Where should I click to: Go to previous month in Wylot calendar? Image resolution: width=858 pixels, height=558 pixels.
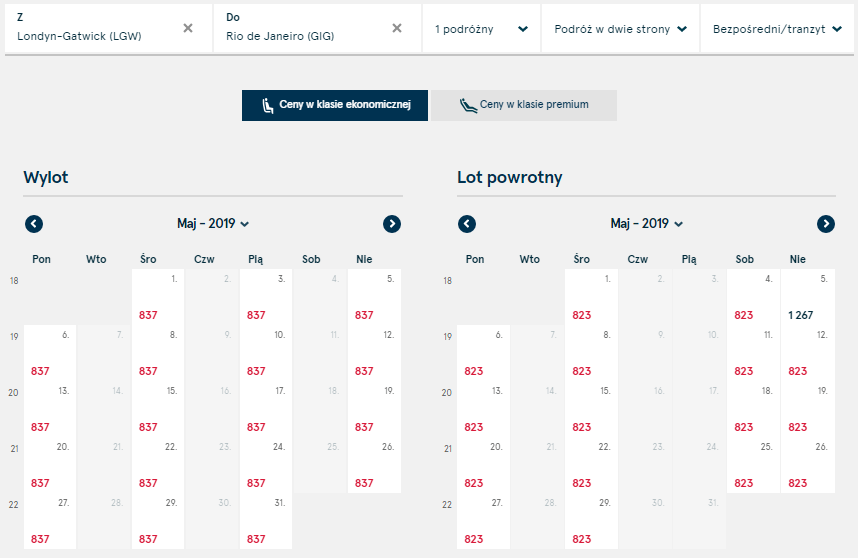[34, 224]
